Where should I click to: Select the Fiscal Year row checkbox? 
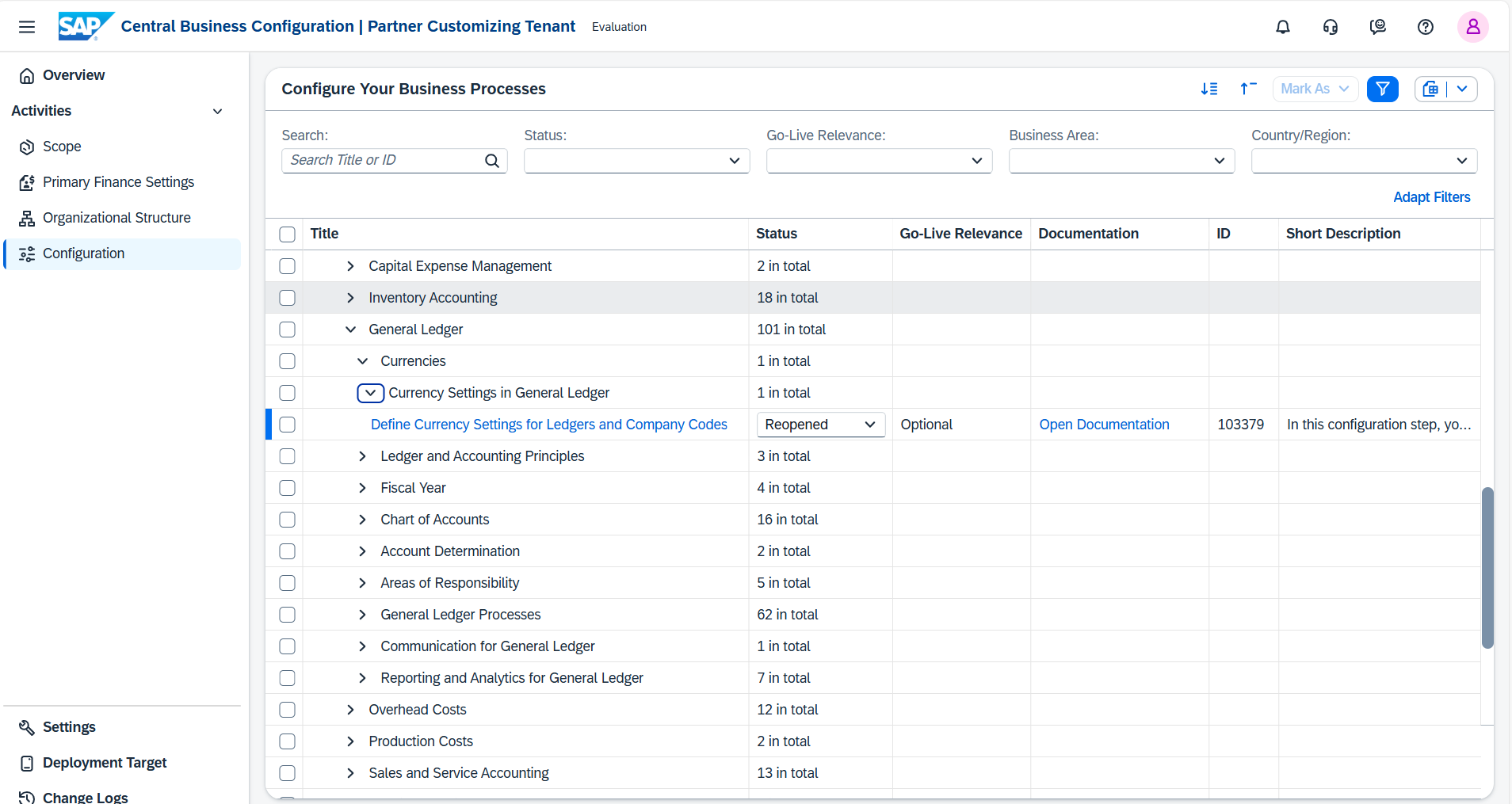tap(288, 488)
